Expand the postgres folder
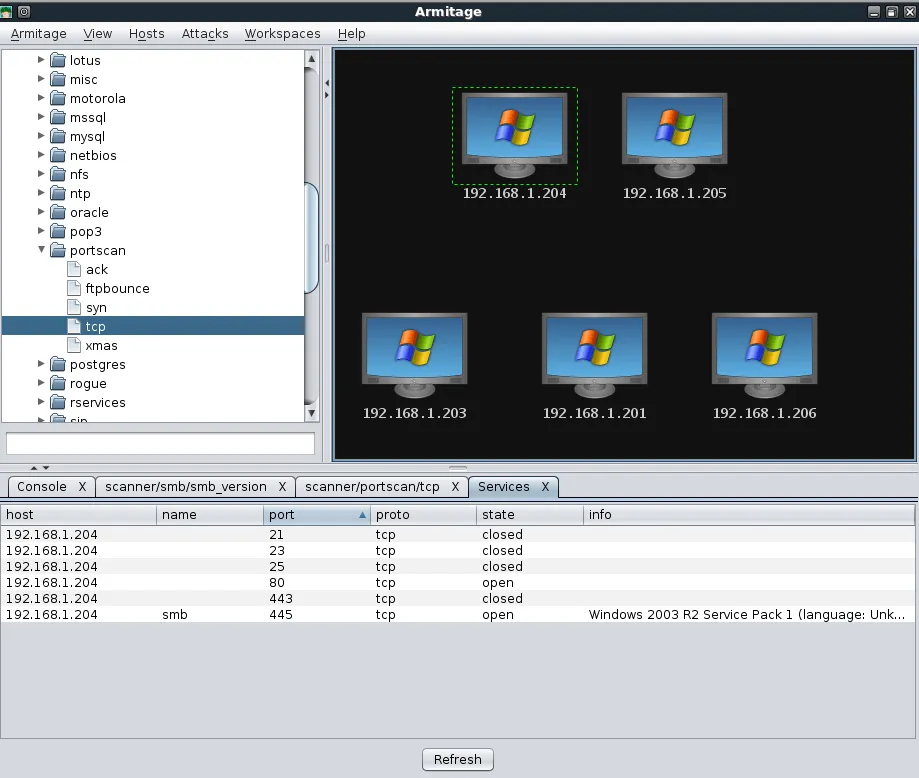This screenshot has height=778, width=919. (41, 365)
